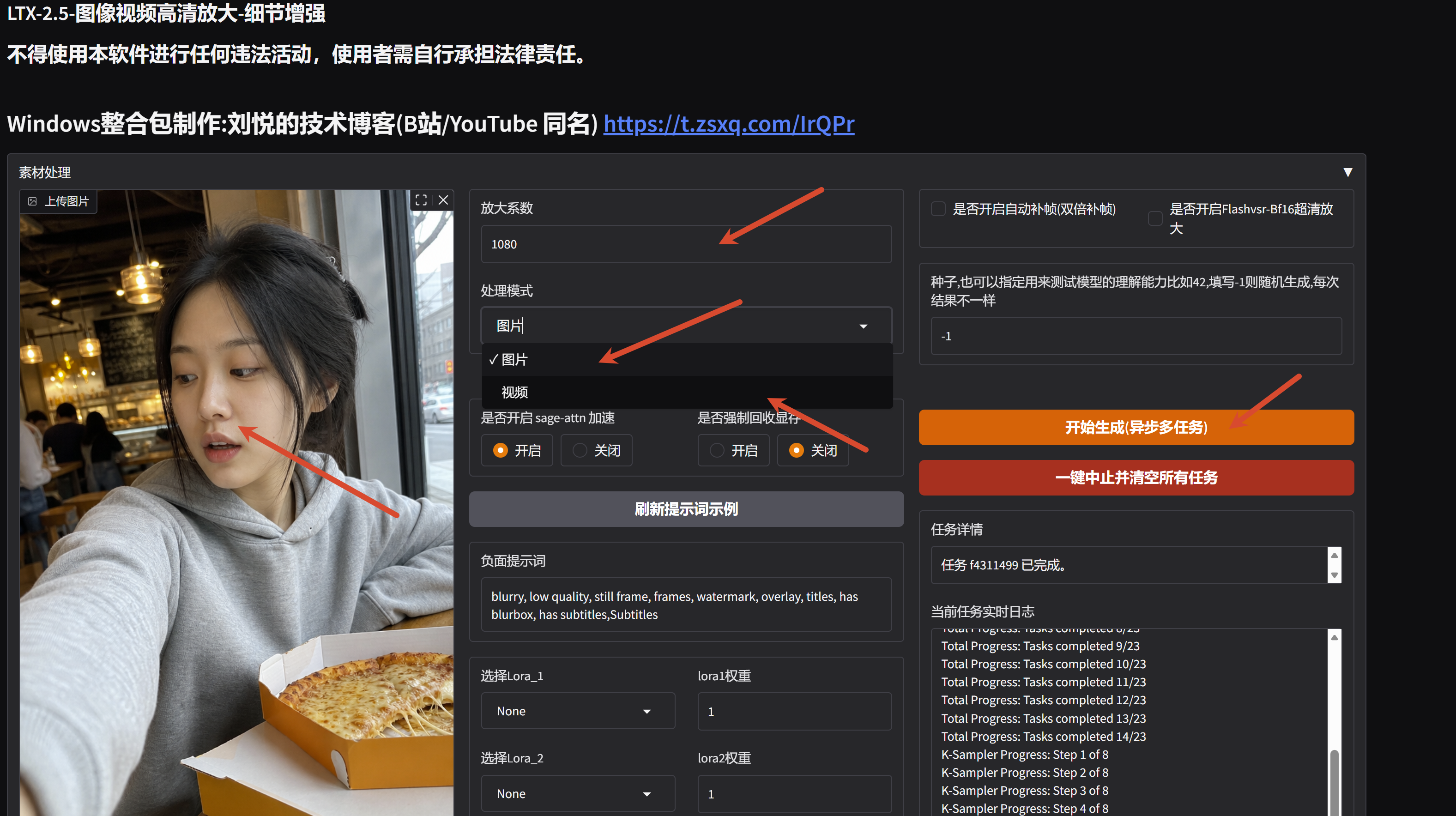Click the 负面提示词 text area
The height and width of the screenshot is (816, 1456).
686,604
